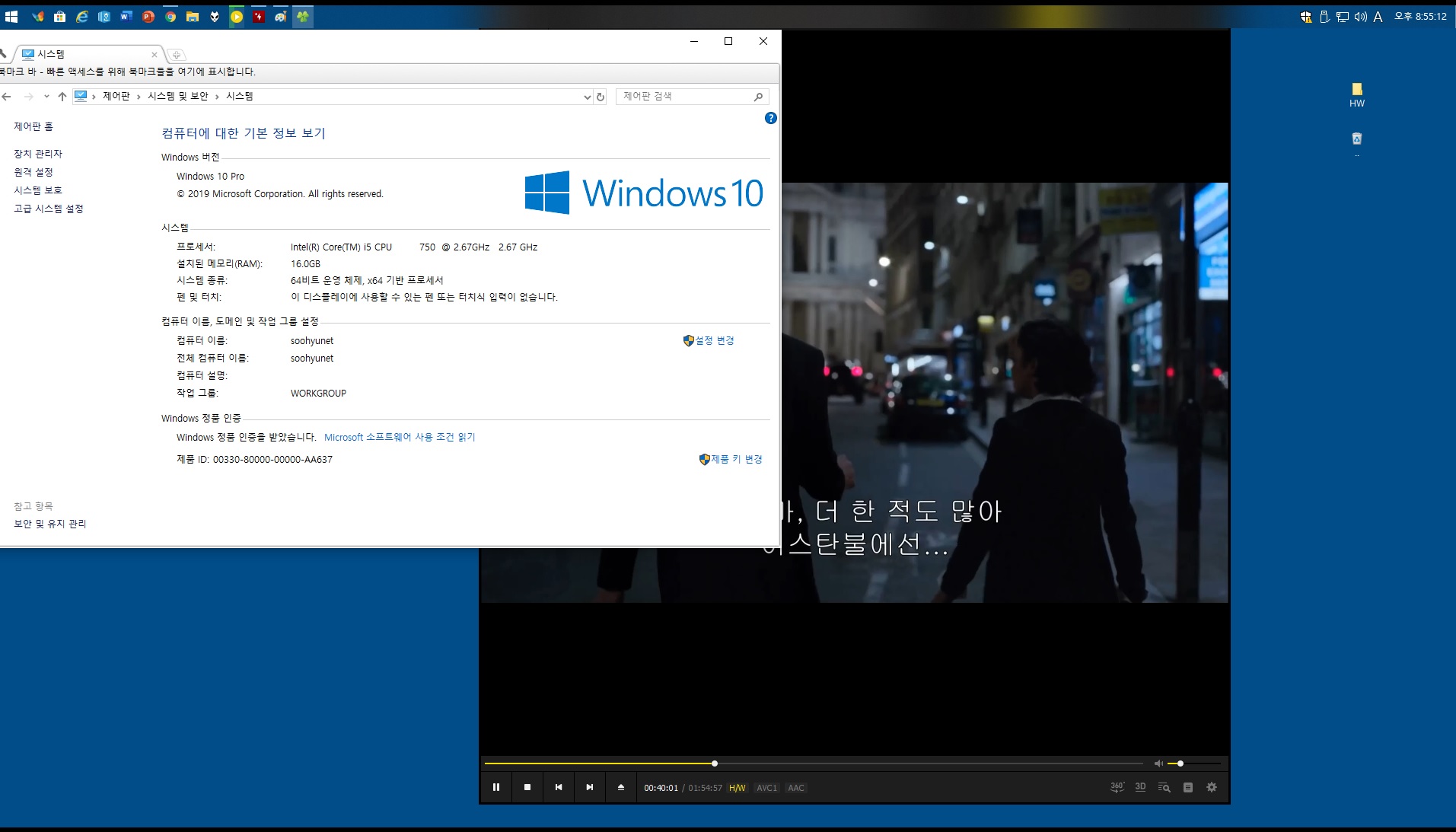Read Microsoft 소프트웨어 사용 조건 읽기
1456x832 pixels.
pos(400,437)
